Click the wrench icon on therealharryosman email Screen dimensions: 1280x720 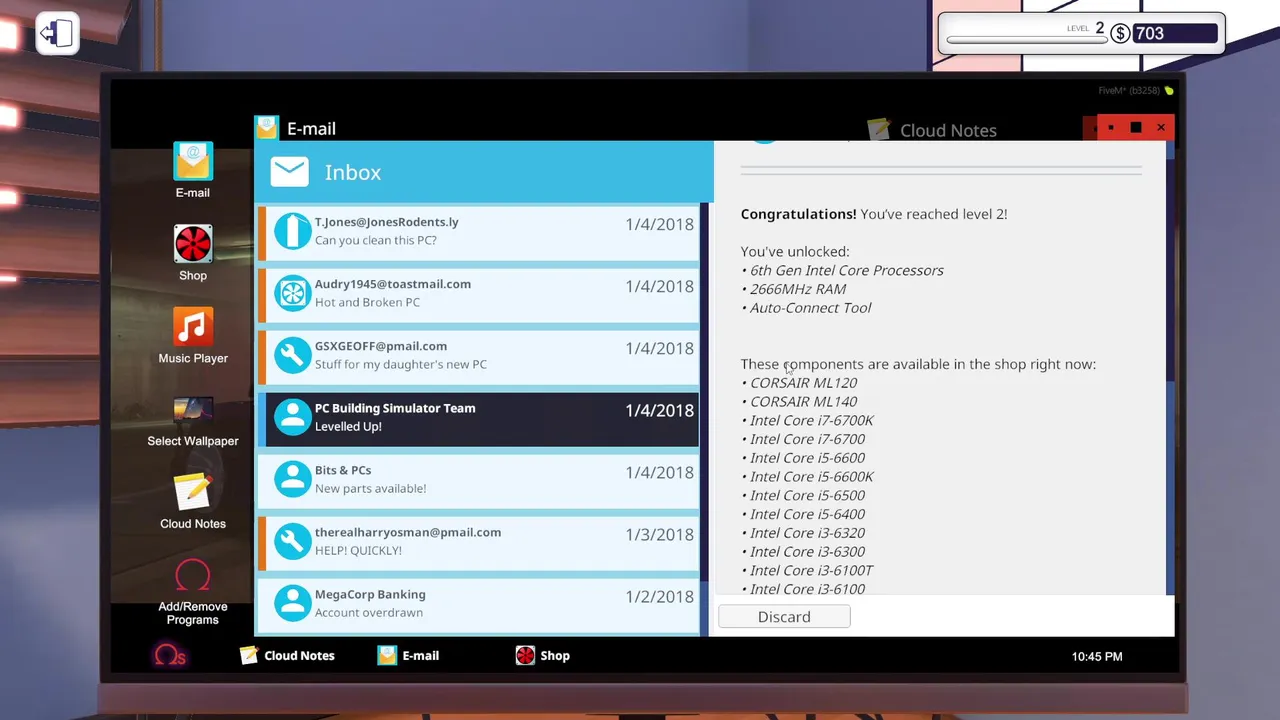(293, 542)
